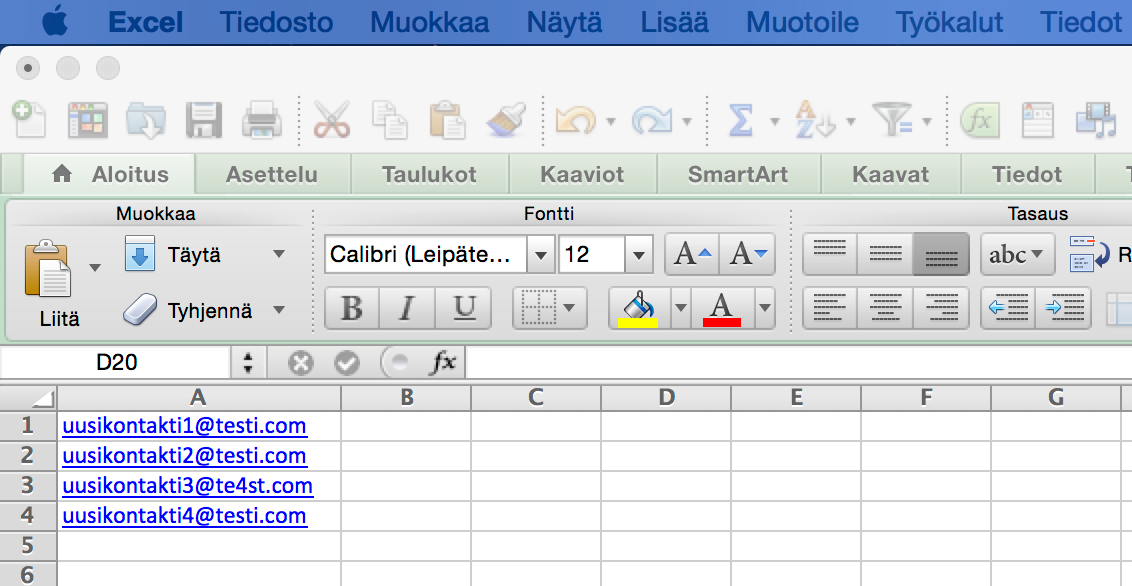Screen dimensions: 1132x586
Task: Align text left
Action: (830, 308)
